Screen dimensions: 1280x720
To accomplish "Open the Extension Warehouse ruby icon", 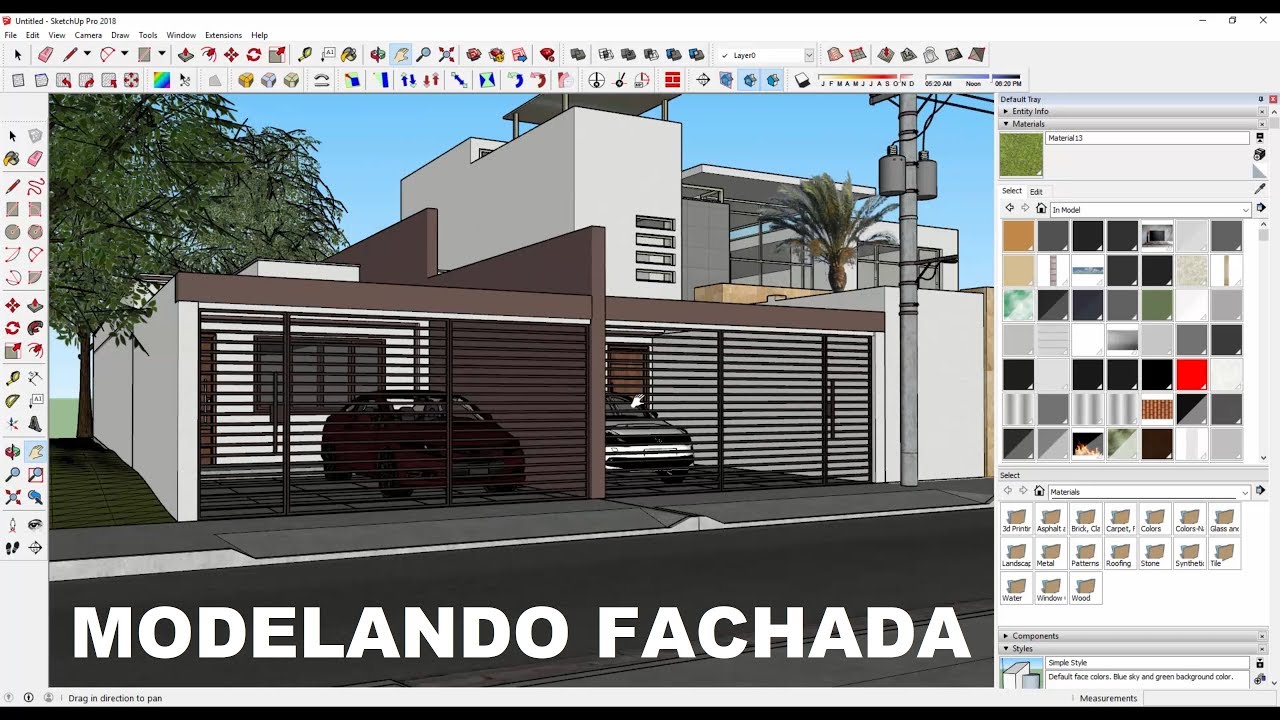I will coord(547,55).
